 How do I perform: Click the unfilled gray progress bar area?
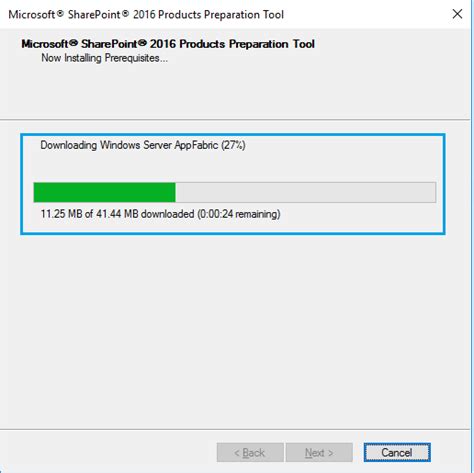[x=305, y=192]
